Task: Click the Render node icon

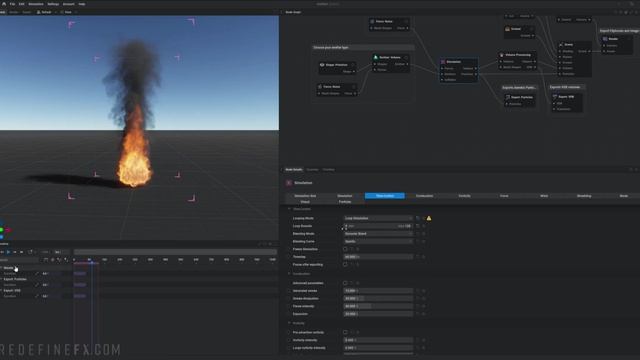Action: (605, 39)
